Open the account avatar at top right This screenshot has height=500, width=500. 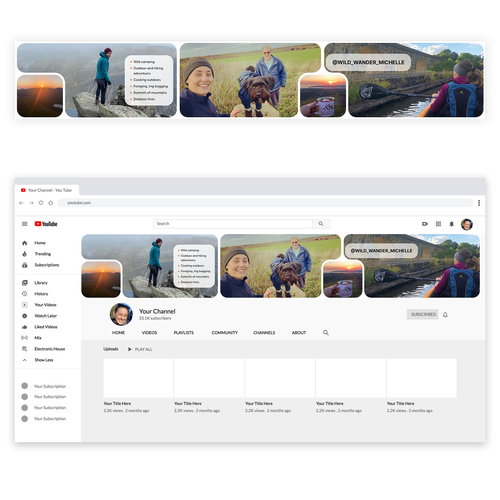tap(467, 224)
